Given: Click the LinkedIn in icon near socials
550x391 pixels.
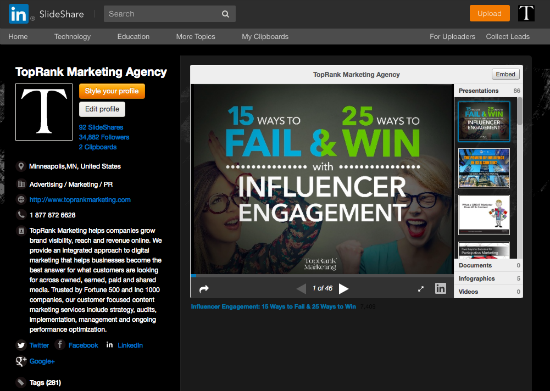Looking at the screenshot, I should (109, 345).
